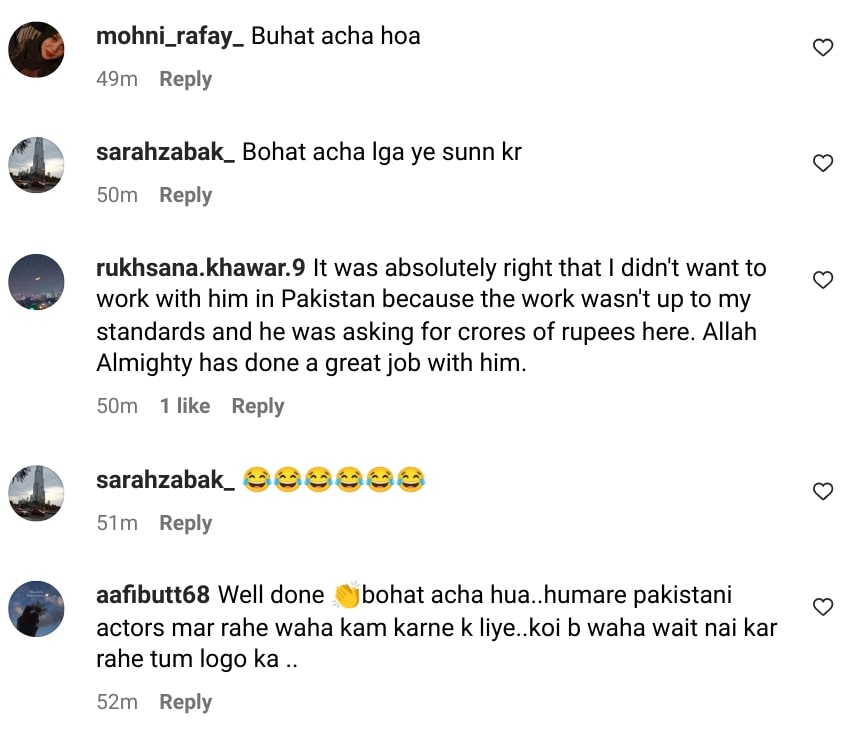Like mohni_rafay_'s comment with heart icon
The image size is (842, 729).
[822, 47]
